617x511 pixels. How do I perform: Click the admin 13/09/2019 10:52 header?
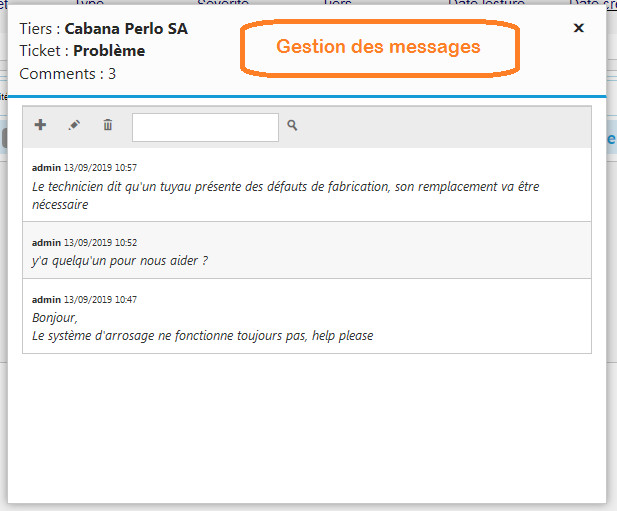click(x=84, y=242)
